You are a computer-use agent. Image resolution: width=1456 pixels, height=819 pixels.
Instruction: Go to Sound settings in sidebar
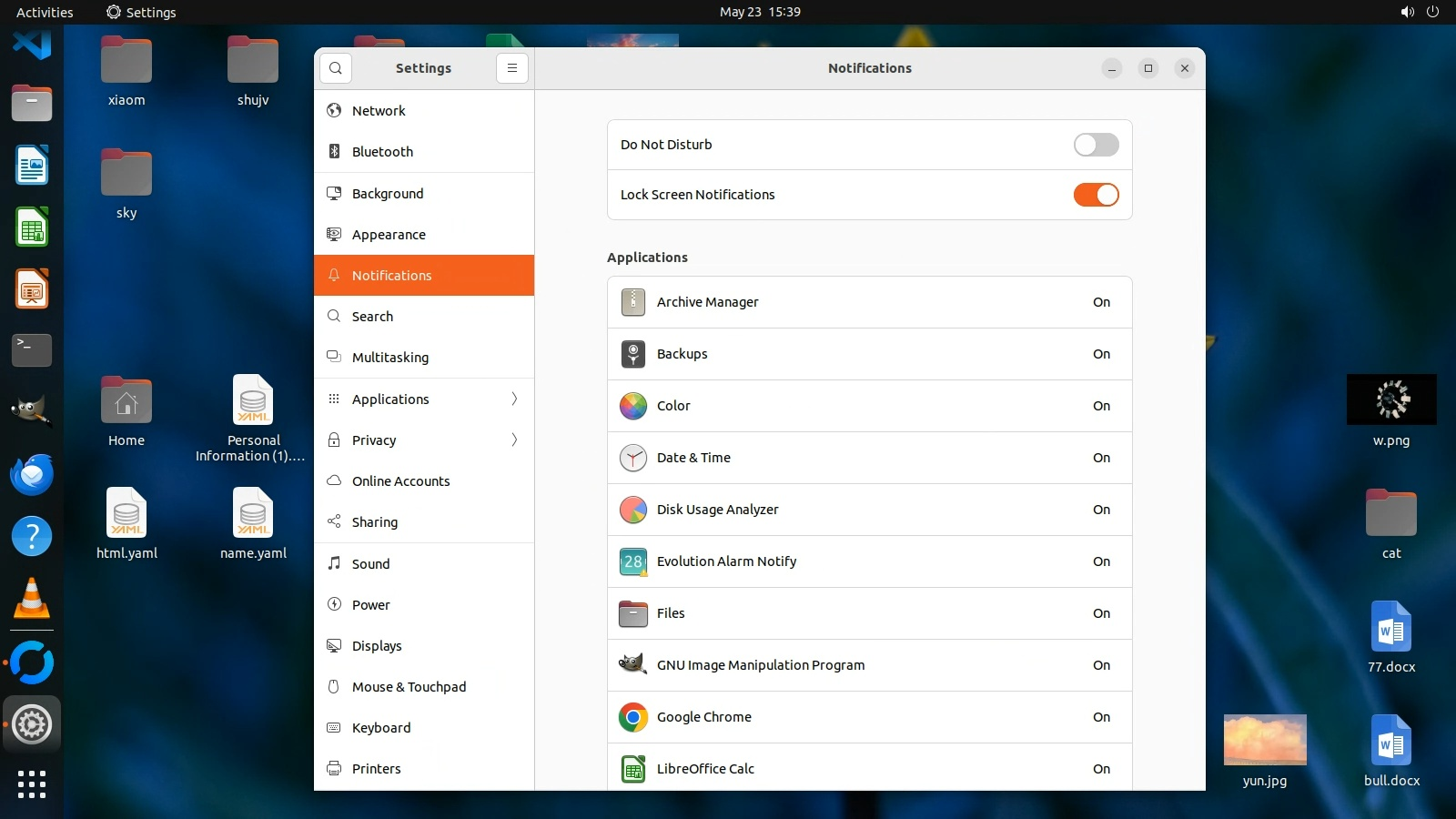[370, 564]
